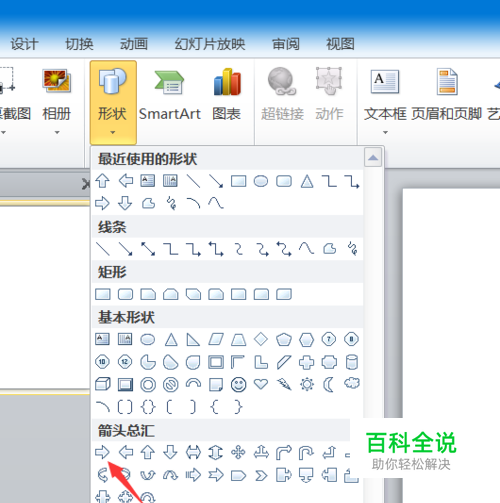
Task: Select the double brace shape
Action: coord(148,407)
